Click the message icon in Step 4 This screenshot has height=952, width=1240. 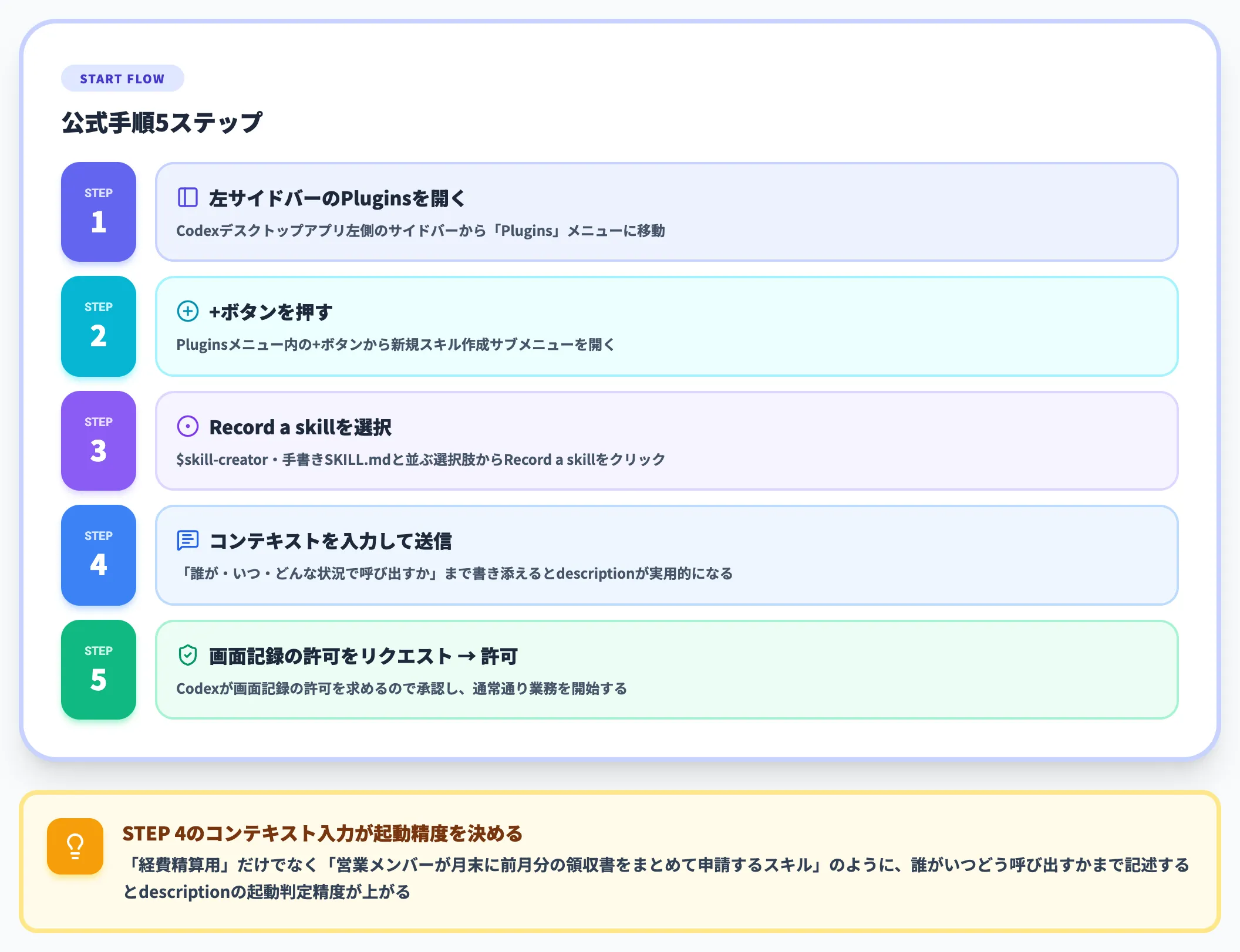187,540
